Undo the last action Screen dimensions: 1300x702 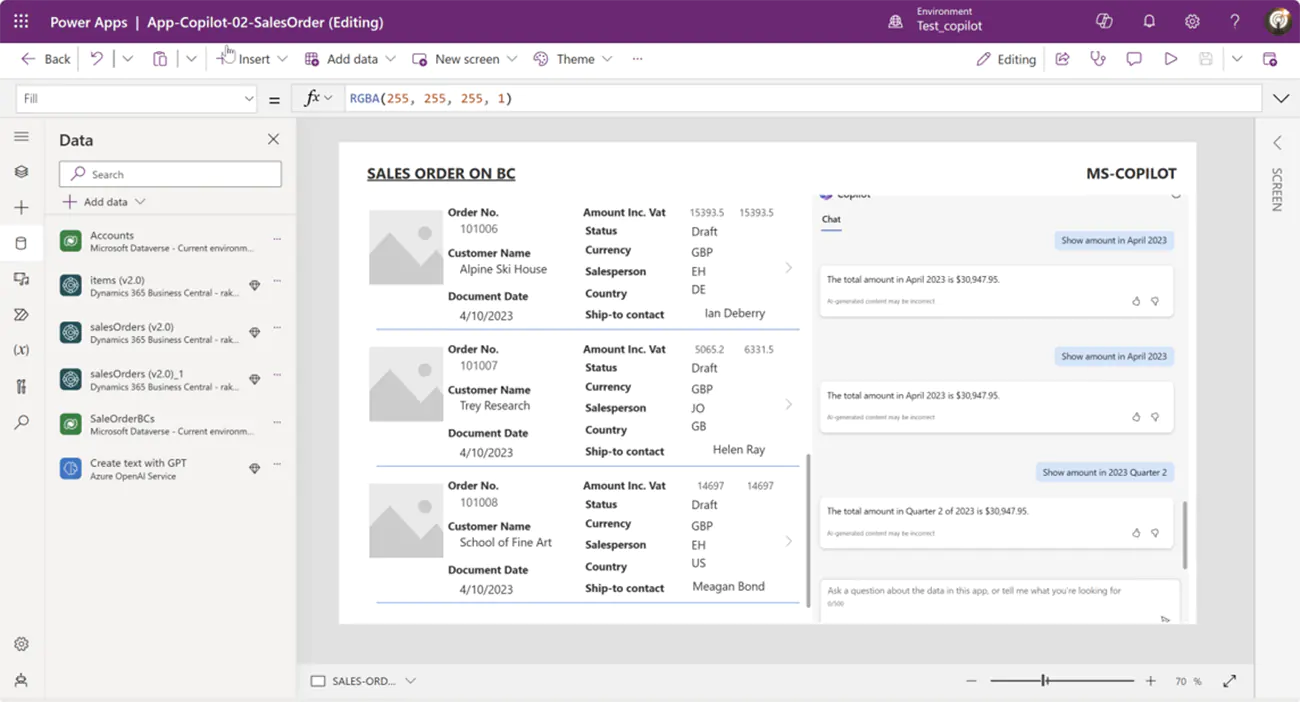97,59
